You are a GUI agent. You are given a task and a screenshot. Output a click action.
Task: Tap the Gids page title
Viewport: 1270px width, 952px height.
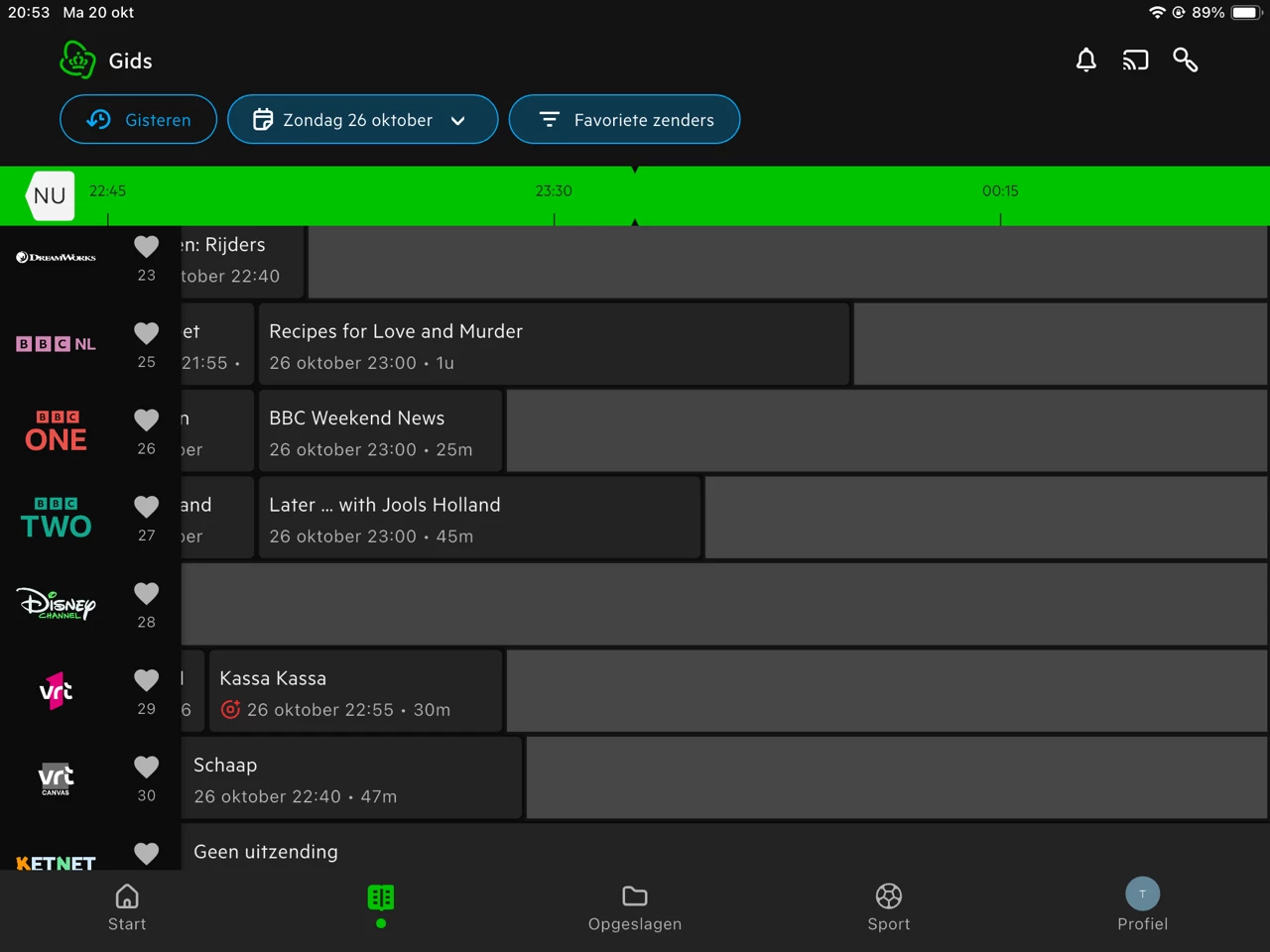point(130,60)
